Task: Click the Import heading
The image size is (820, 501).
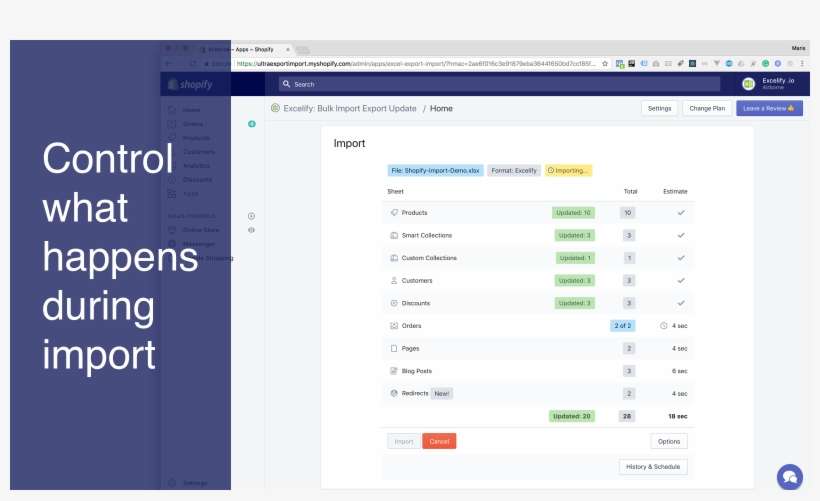Action: 349,143
